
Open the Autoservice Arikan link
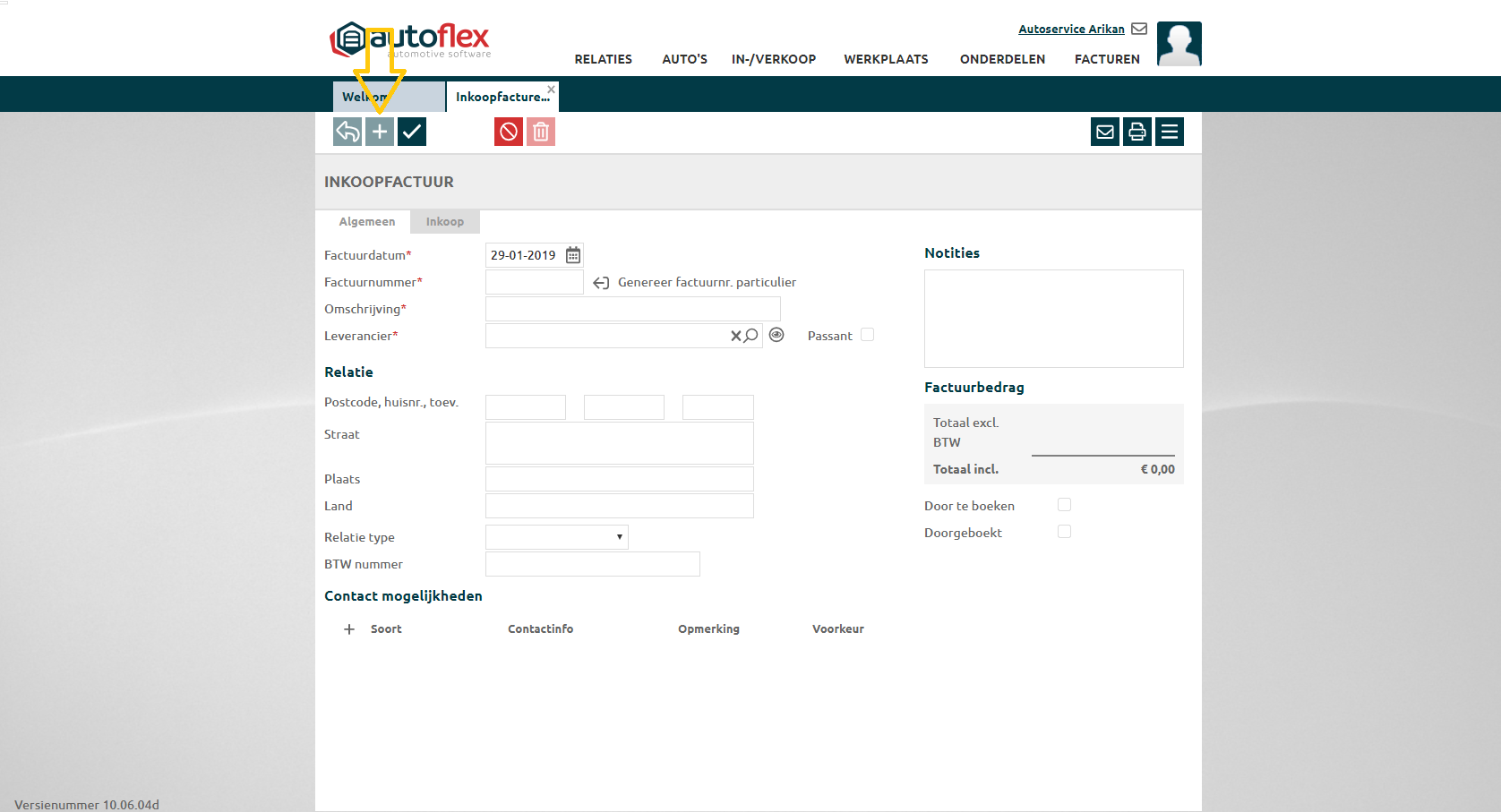point(1071,29)
